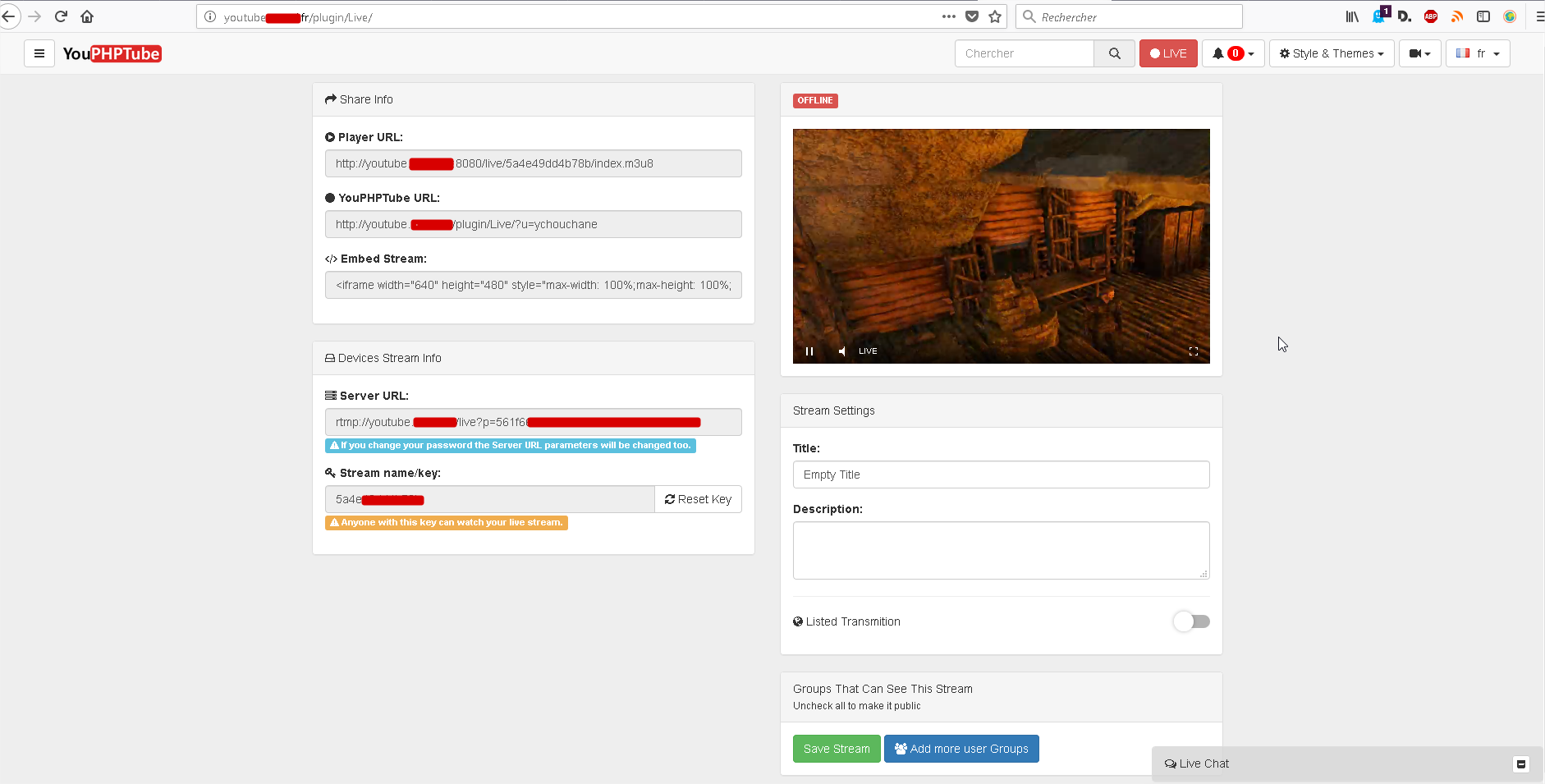Screen dimensions: 1545x784
Task: Open page actions three-dot menu
Action: coord(949,16)
